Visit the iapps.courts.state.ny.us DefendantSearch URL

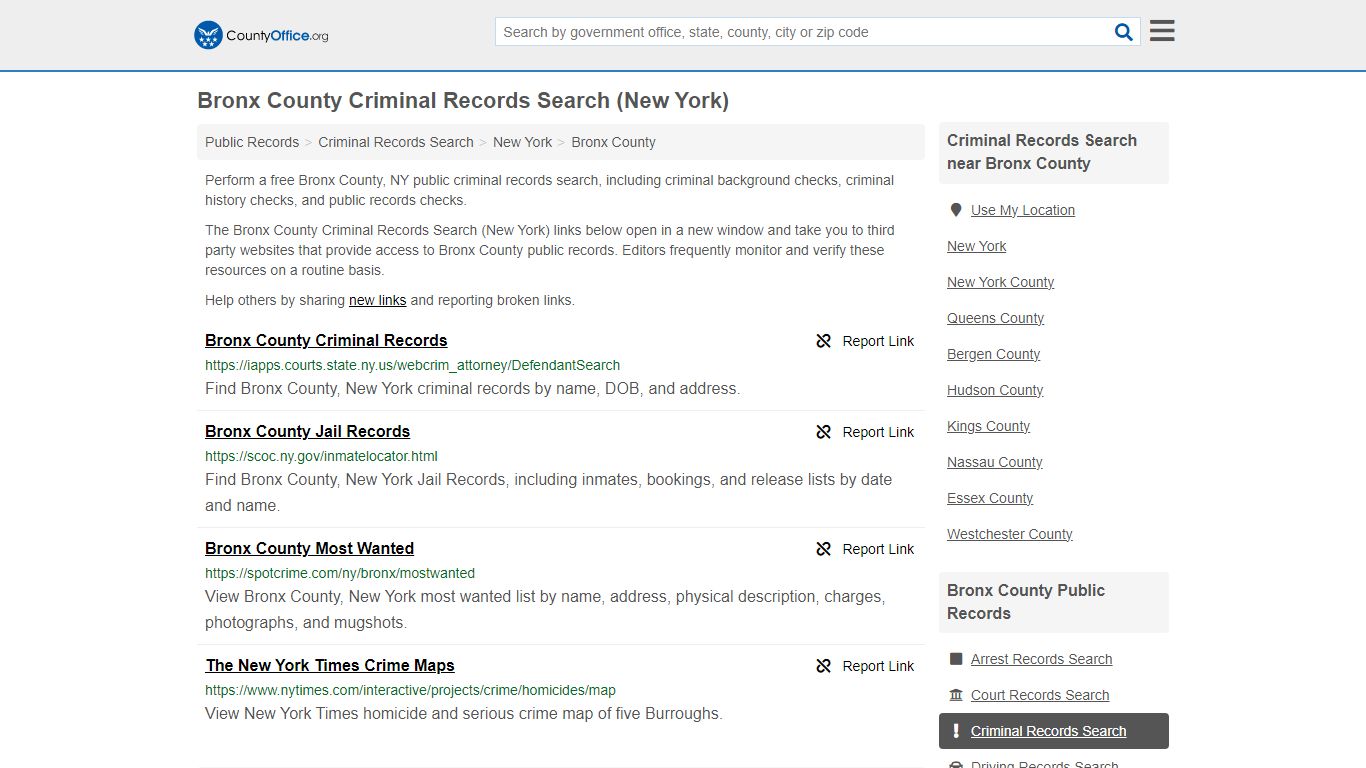coord(412,365)
